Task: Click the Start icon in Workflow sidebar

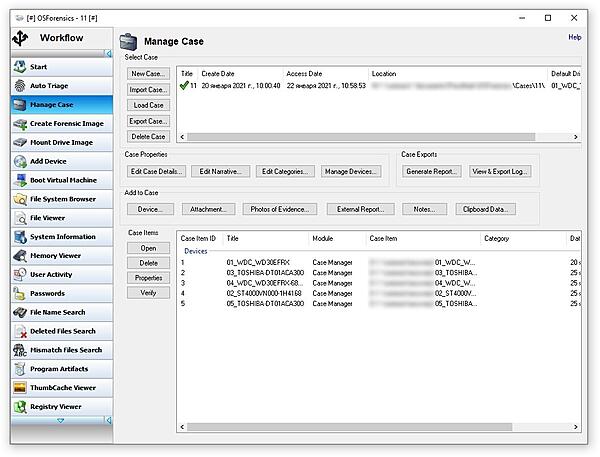Action: coord(20,67)
